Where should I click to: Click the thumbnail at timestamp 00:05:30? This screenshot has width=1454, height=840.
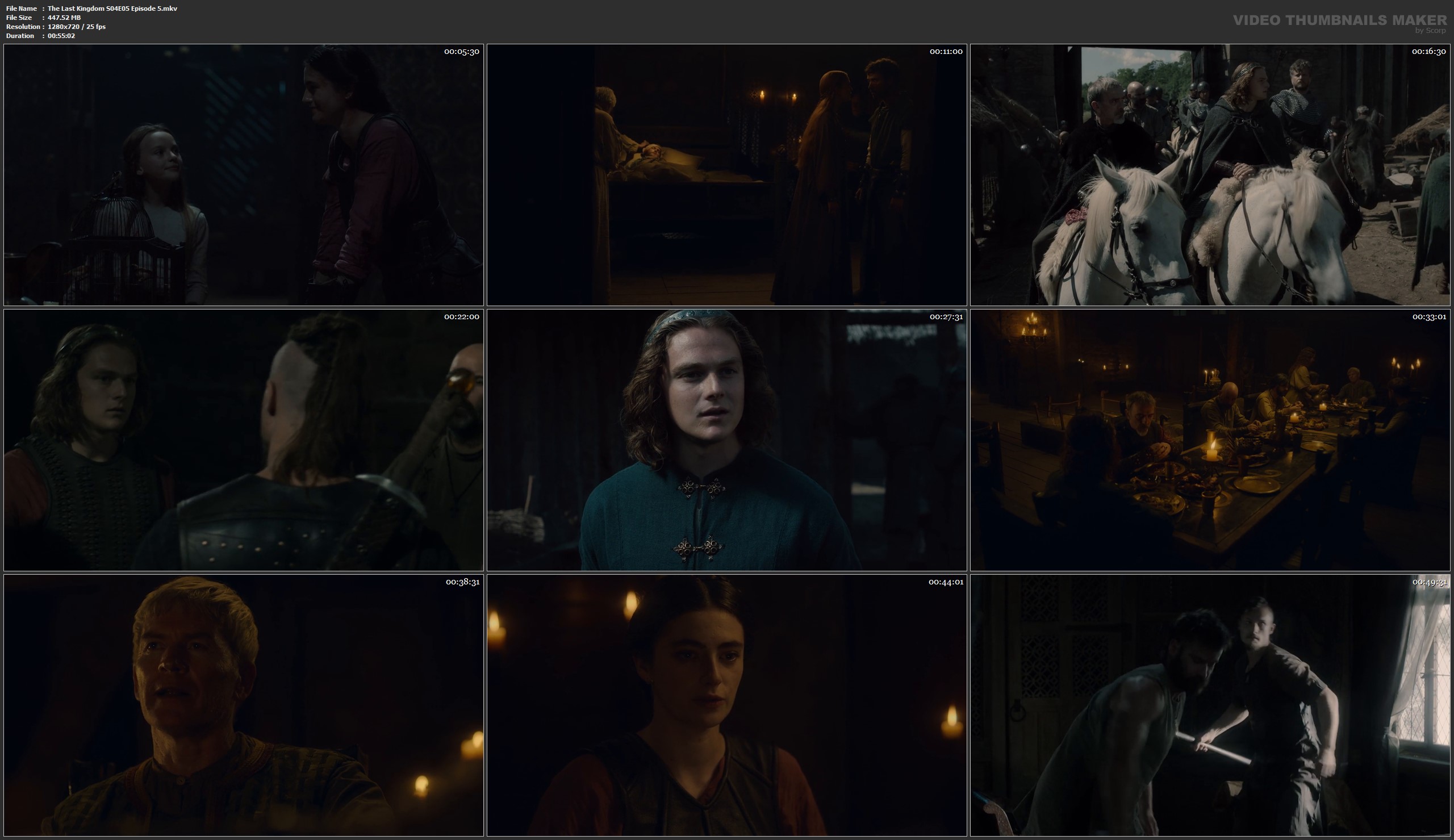point(244,175)
